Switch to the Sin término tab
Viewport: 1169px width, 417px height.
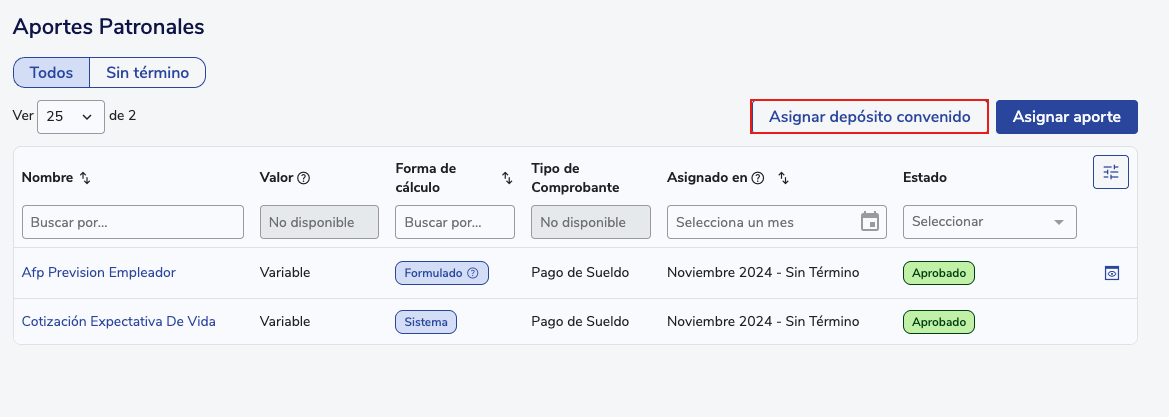click(147, 72)
